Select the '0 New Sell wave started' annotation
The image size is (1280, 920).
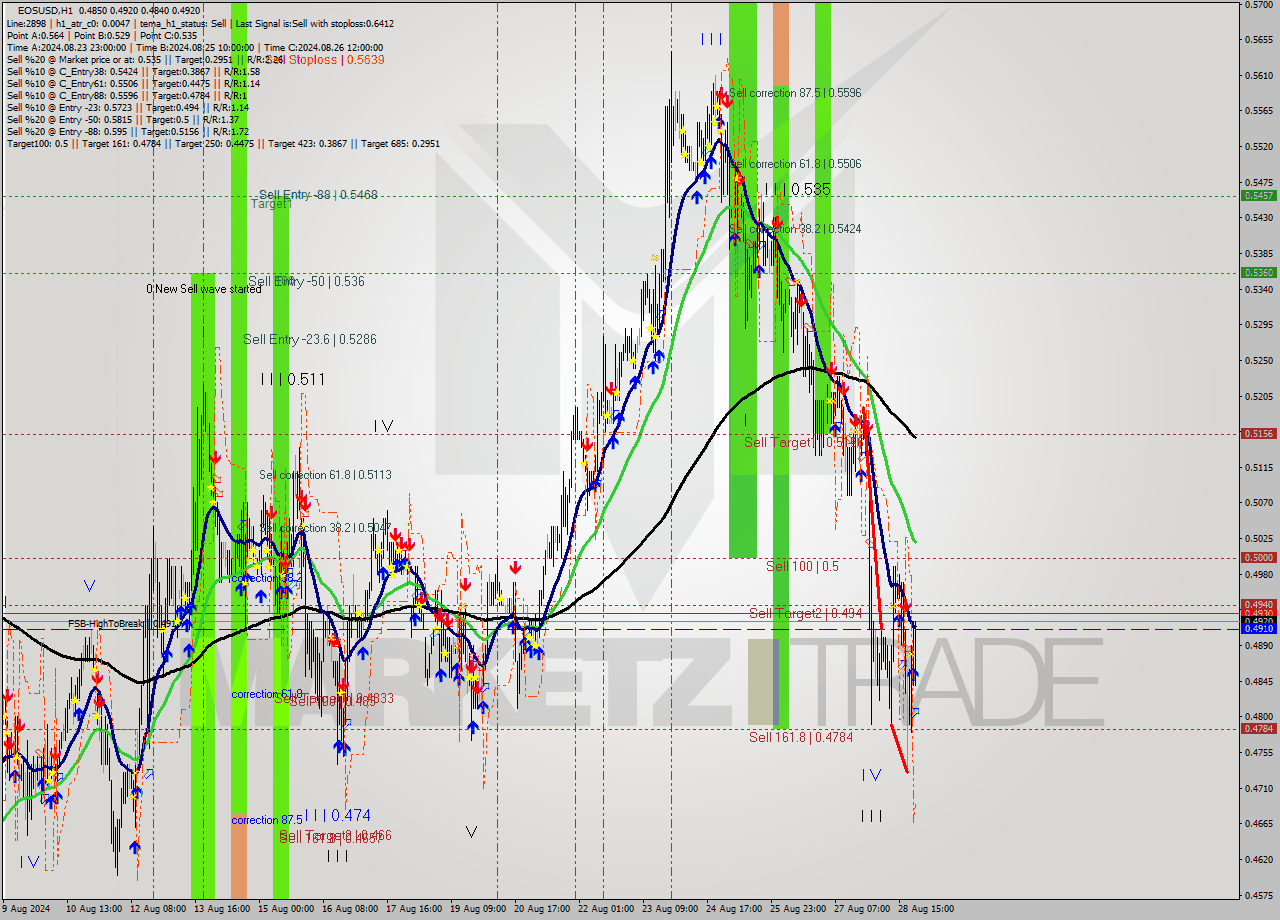(x=203, y=289)
